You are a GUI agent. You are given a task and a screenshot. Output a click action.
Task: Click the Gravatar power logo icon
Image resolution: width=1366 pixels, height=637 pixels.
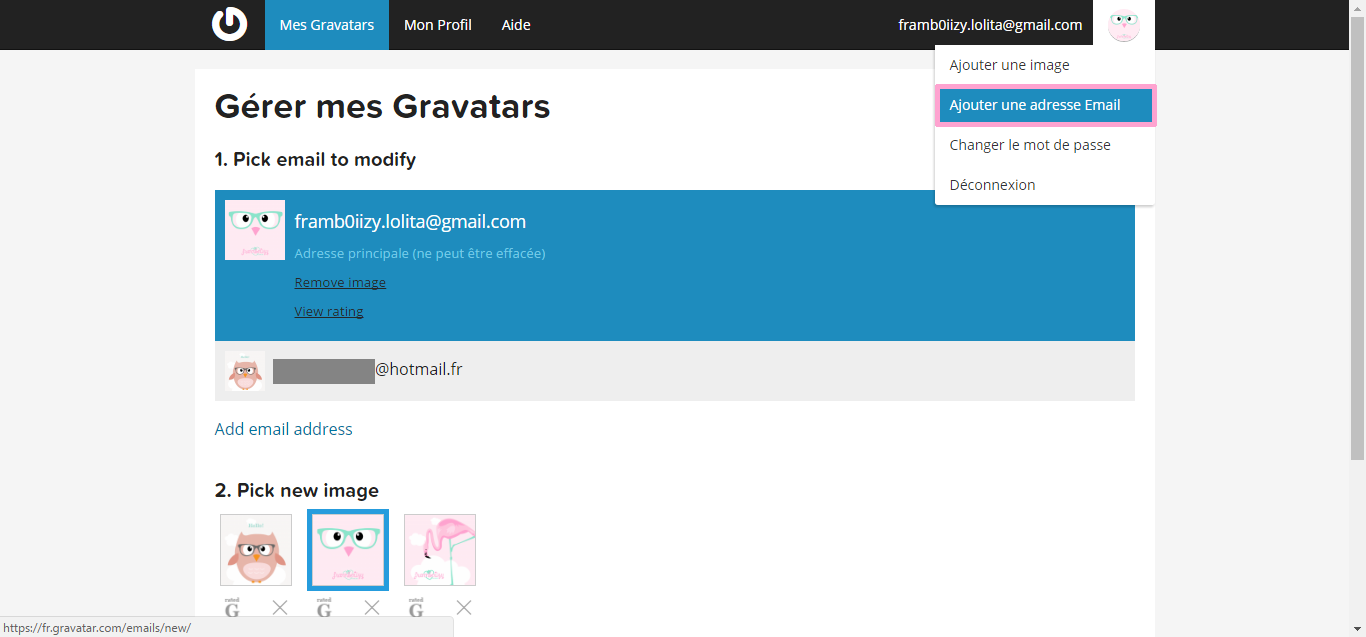[230, 24]
